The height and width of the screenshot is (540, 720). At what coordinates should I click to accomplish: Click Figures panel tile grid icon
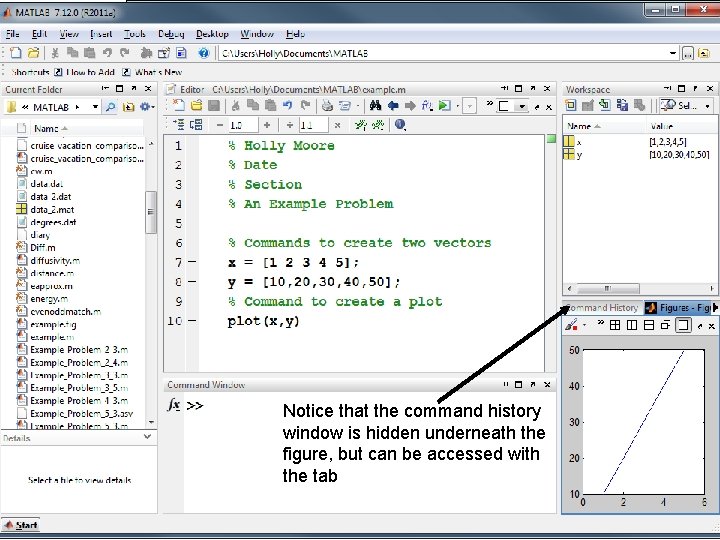[614, 326]
